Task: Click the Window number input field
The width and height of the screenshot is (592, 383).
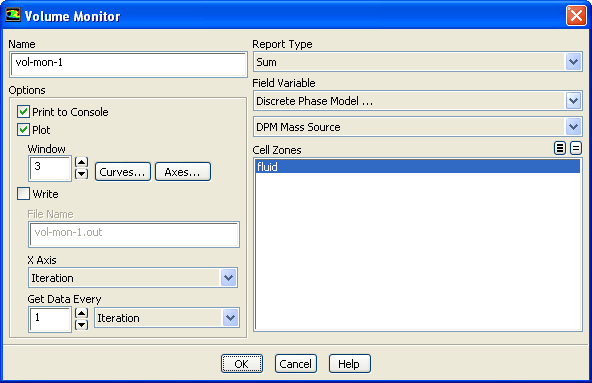Action: tap(50, 168)
